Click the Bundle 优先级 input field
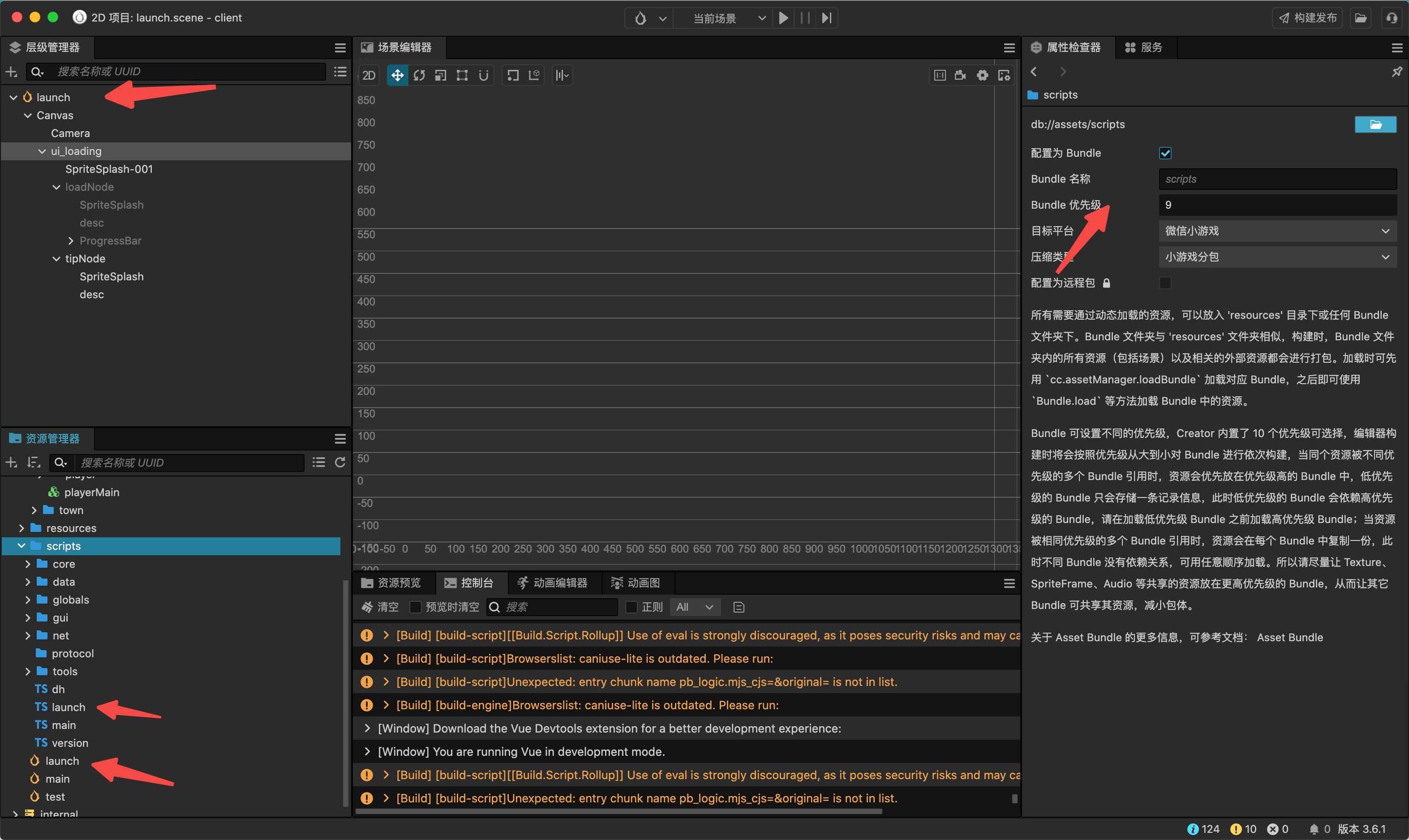Image resolution: width=1409 pixels, height=840 pixels. (x=1277, y=205)
